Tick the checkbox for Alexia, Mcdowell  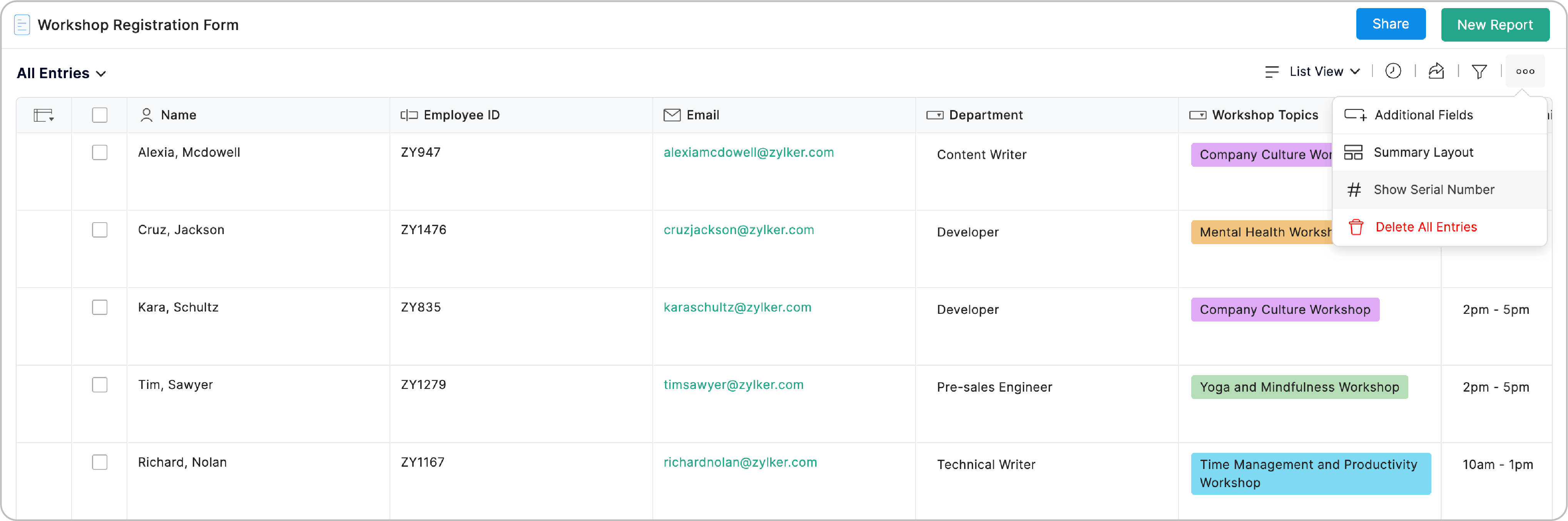[100, 152]
